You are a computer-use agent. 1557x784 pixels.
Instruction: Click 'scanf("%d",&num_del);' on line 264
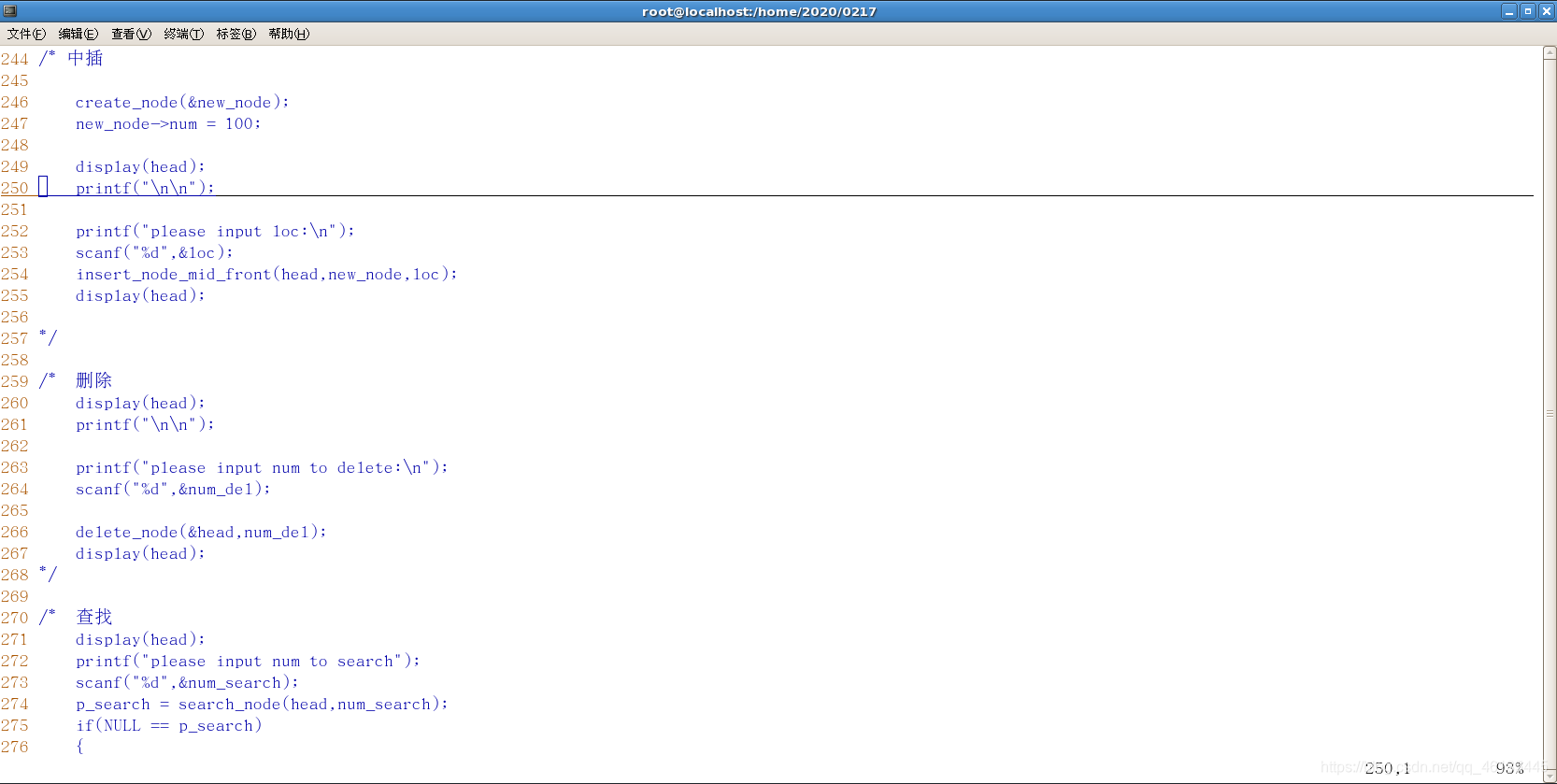[x=173, y=489]
